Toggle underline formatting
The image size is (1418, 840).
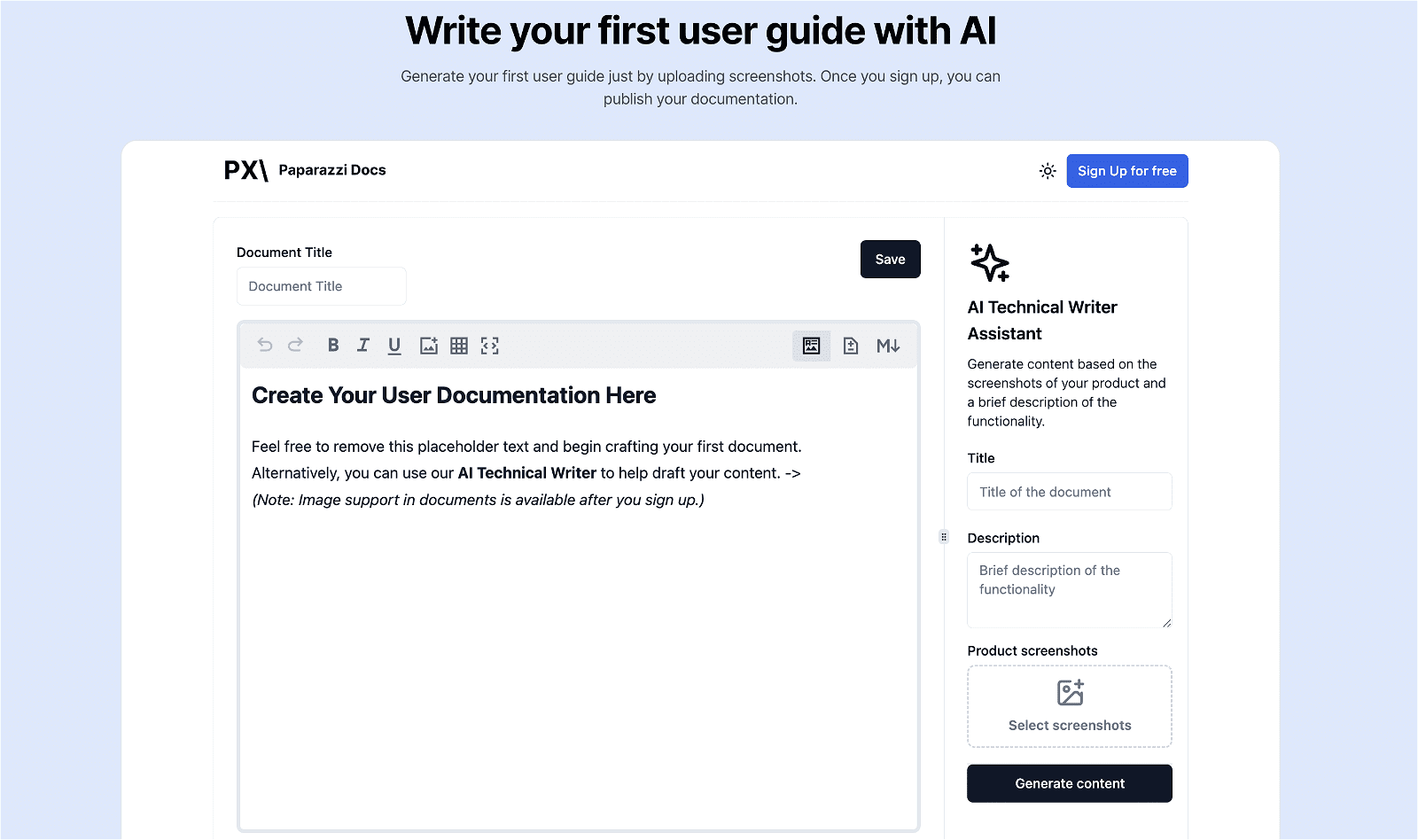pyautogui.click(x=394, y=346)
